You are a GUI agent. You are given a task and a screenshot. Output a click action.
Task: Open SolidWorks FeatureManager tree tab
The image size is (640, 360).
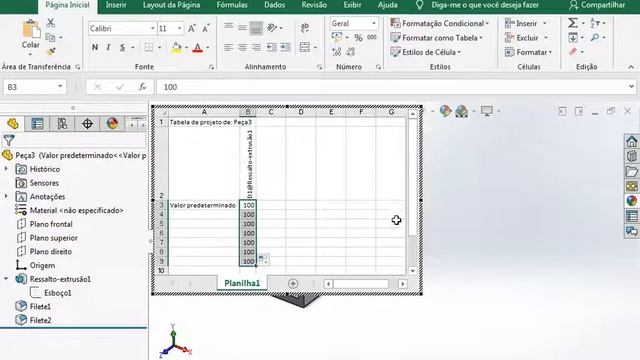pos(13,124)
